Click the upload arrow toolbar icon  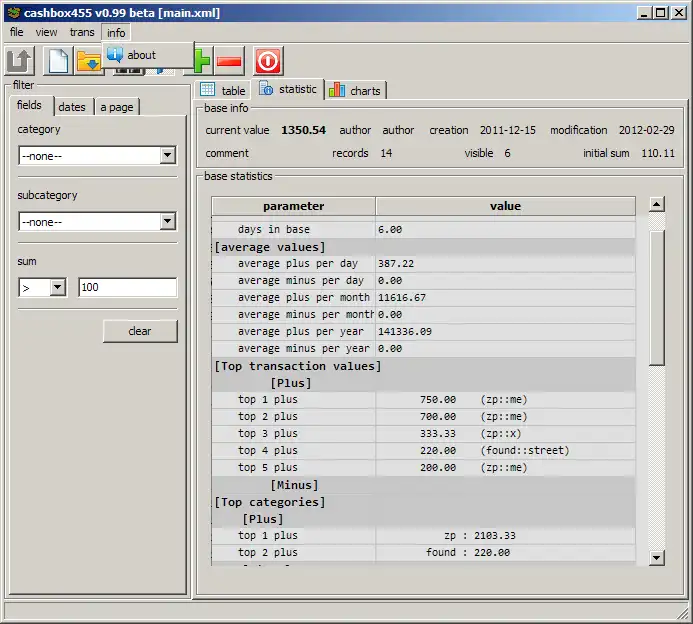click(21, 61)
